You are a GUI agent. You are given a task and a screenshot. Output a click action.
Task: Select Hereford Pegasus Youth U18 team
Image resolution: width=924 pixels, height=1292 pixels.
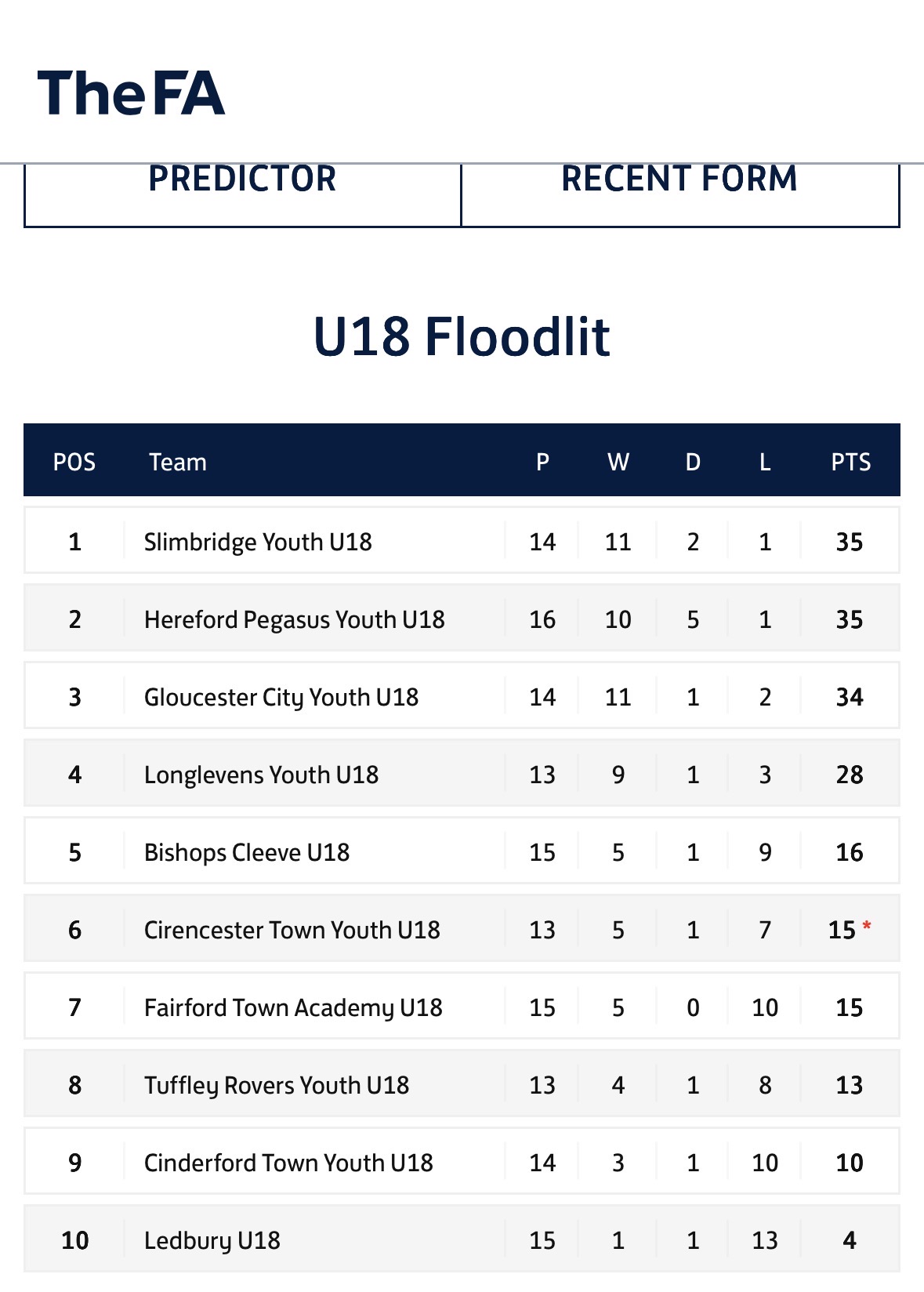click(294, 619)
